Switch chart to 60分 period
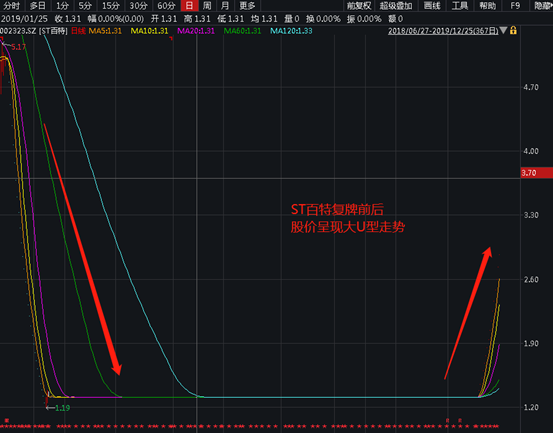 pyautogui.click(x=166, y=6)
